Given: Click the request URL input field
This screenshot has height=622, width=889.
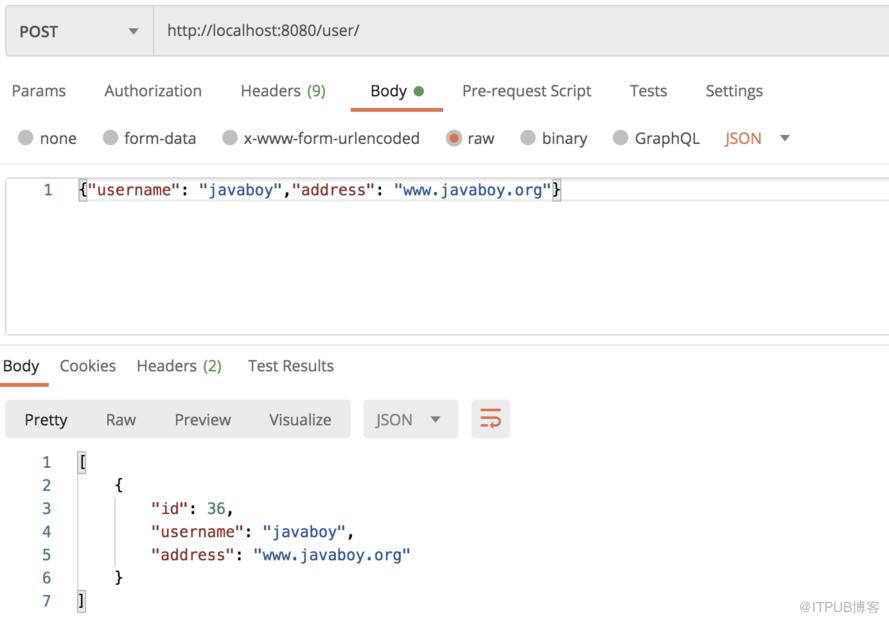Looking at the screenshot, I should tap(521, 31).
